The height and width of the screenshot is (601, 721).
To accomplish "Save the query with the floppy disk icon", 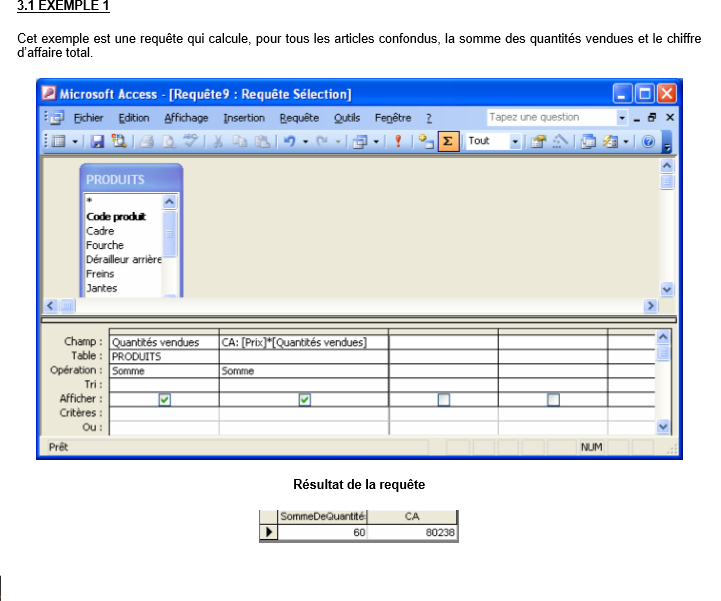I will (x=97, y=141).
